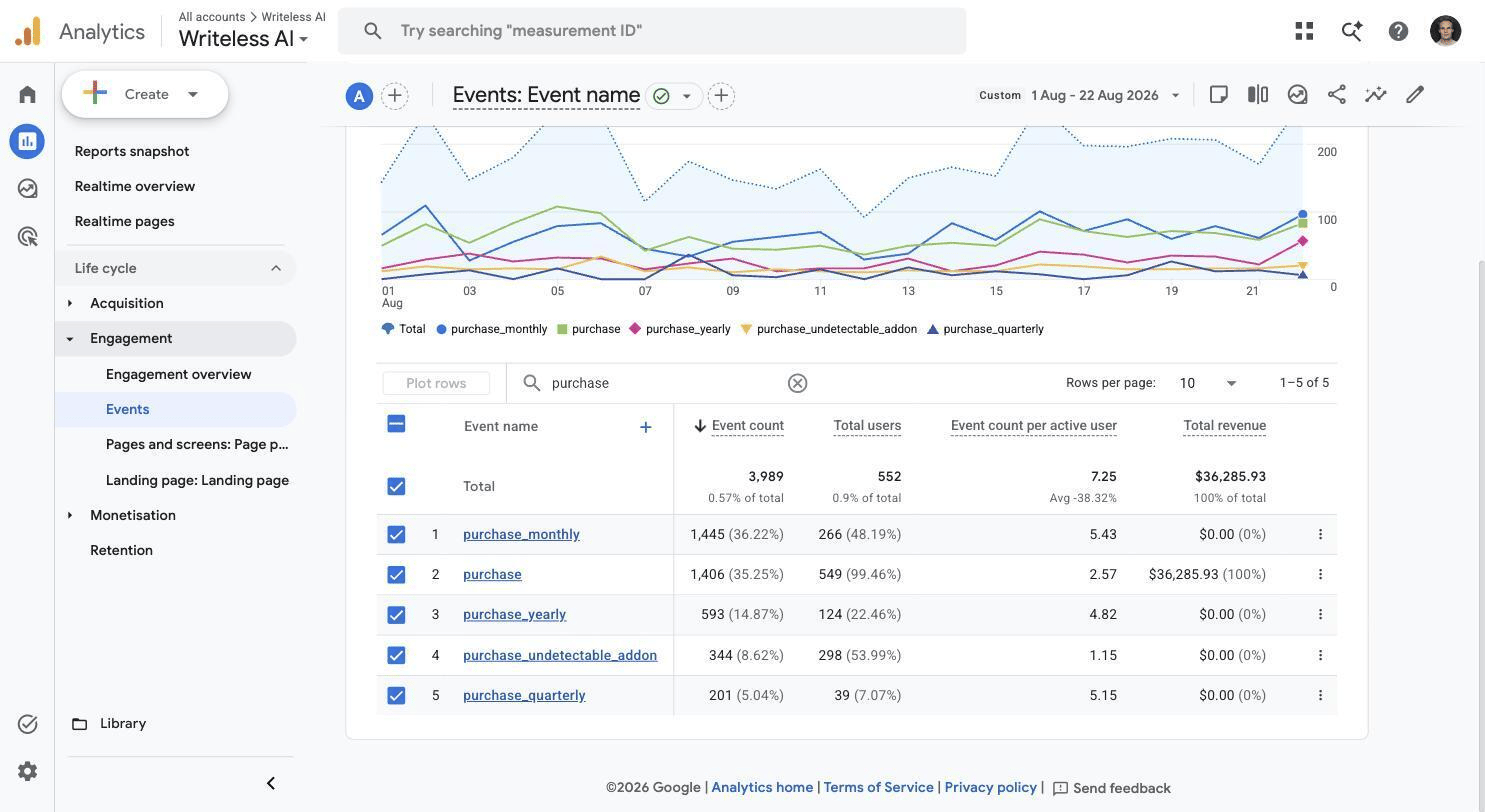The height and width of the screenshot is (812, 1485).
Task: Toggle the purchase_undetectable_addon legend marker
Action: 746,329
